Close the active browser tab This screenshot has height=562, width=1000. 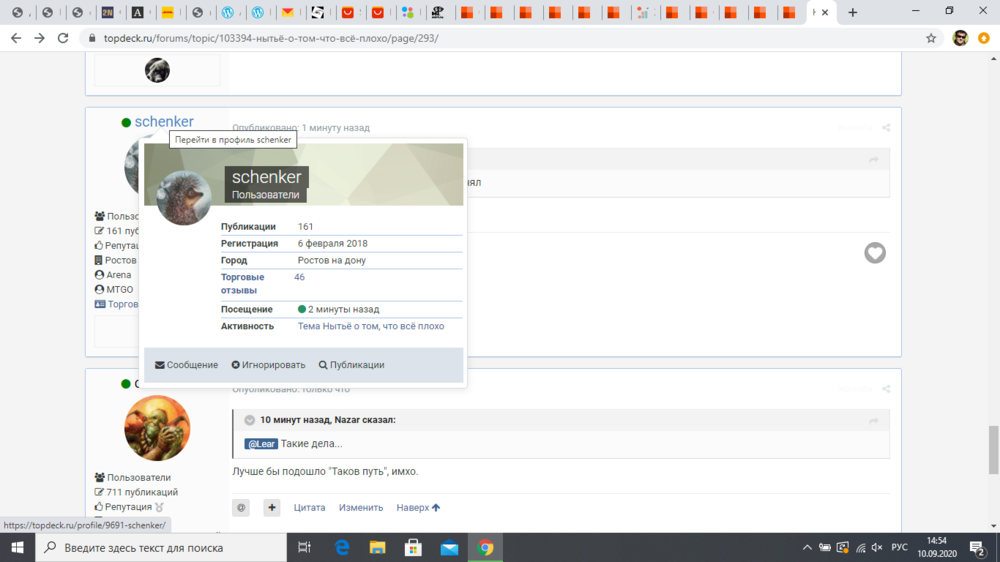[825, 12]
